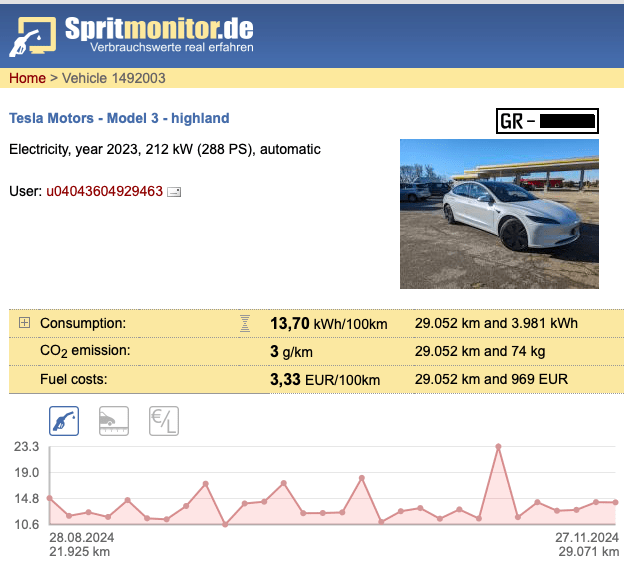This screenshot has height=567, width=624.
Task: Enlarge the white Tesla Model 3 photo
Action: [x=499, y=214]
